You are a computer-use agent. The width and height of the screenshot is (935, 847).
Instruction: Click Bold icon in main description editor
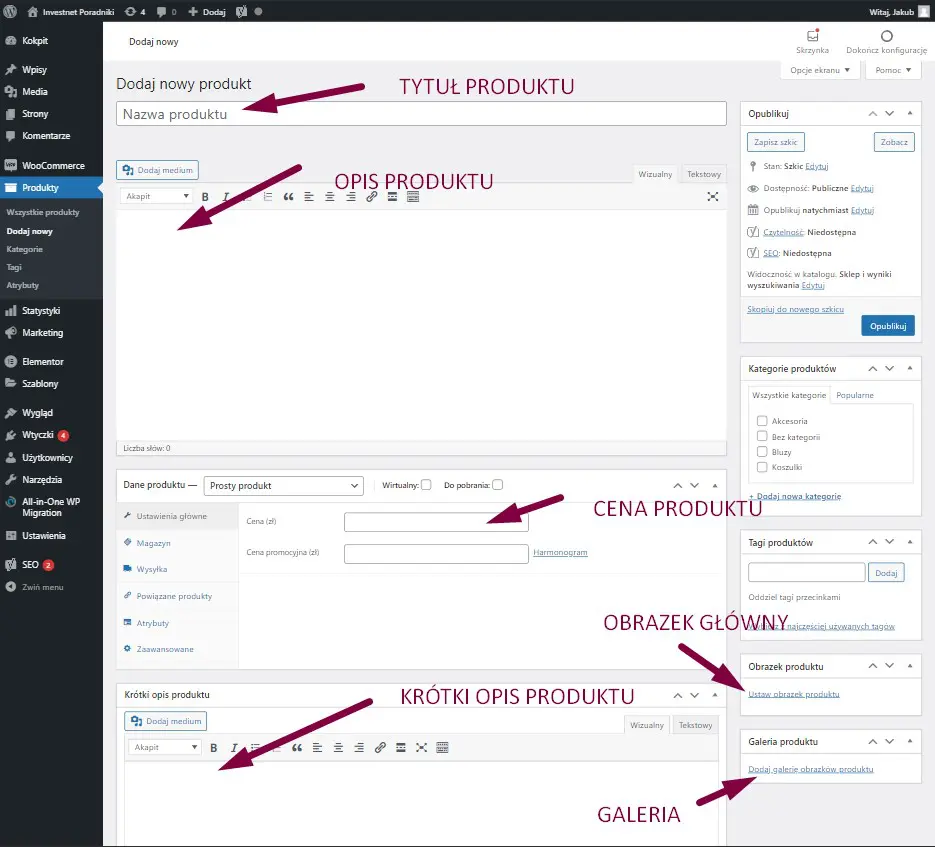(205, 197)
